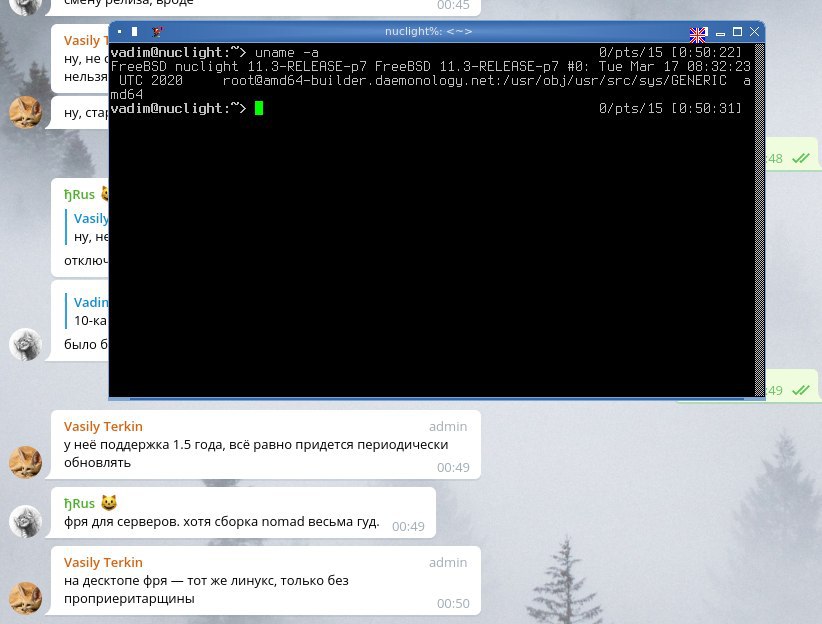Click the cat emoji beside ђRus in nomad message
The height and width of the screenshot is (624, 822).
click(109, 503)
